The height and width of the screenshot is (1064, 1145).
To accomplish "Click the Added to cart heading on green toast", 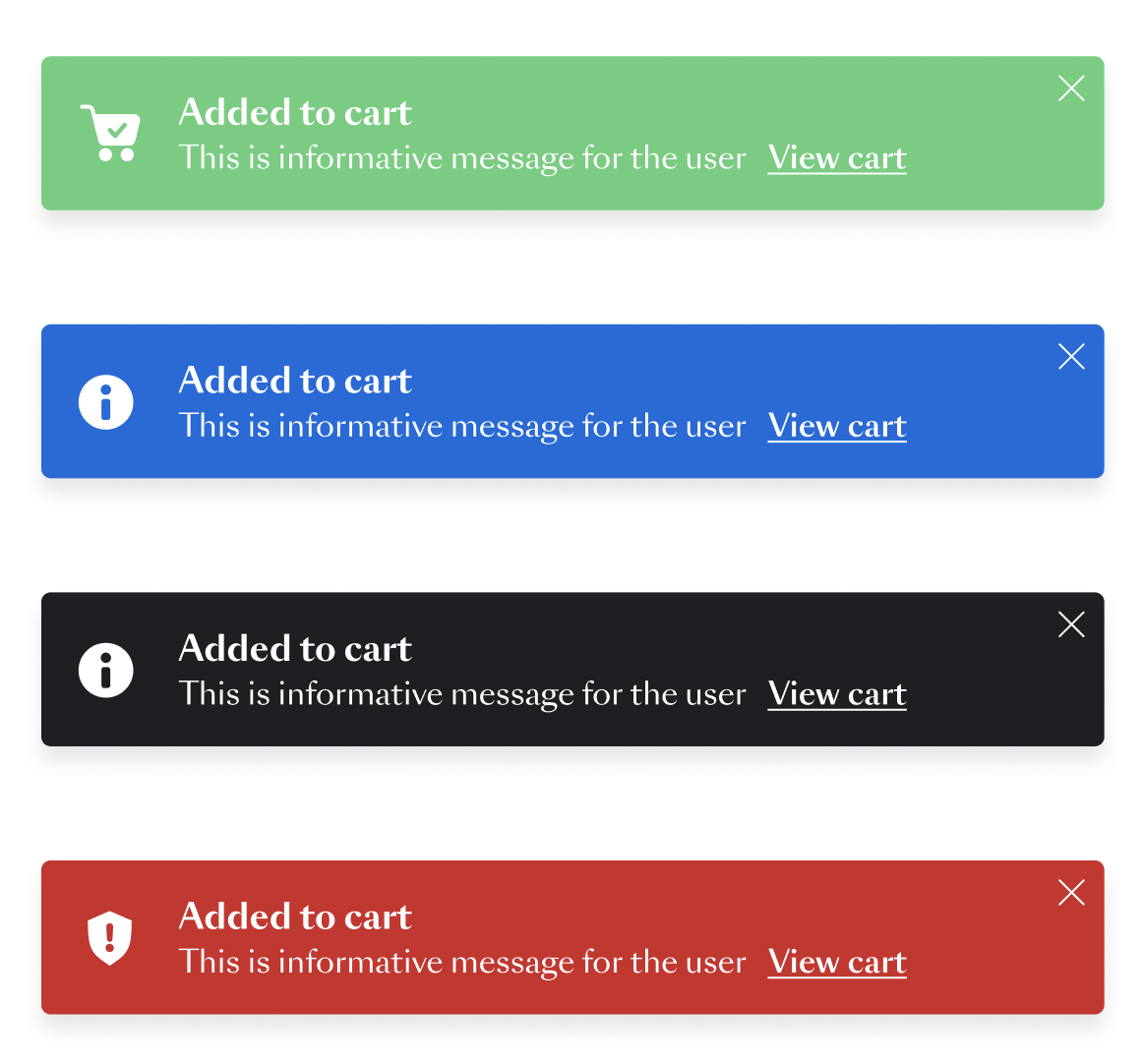I will pyautogui.click(x=294, y=112).
